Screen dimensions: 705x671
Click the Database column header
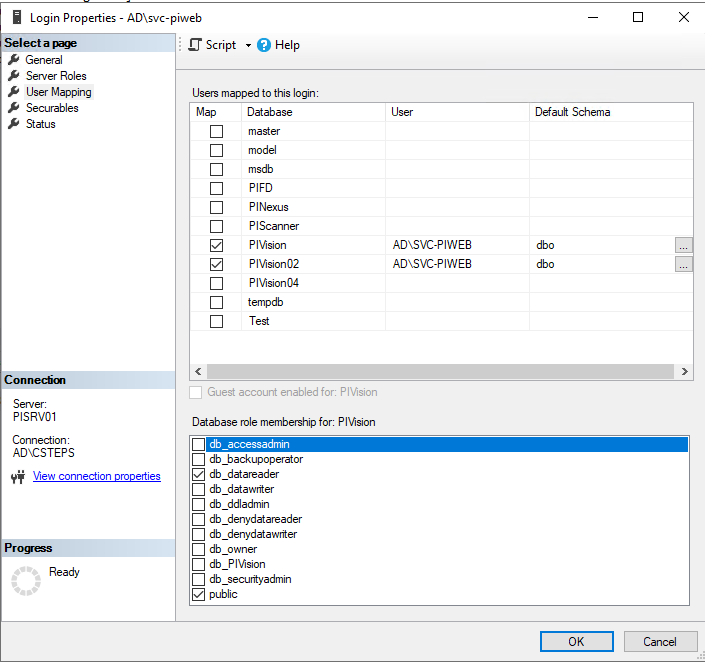[313, 112]
